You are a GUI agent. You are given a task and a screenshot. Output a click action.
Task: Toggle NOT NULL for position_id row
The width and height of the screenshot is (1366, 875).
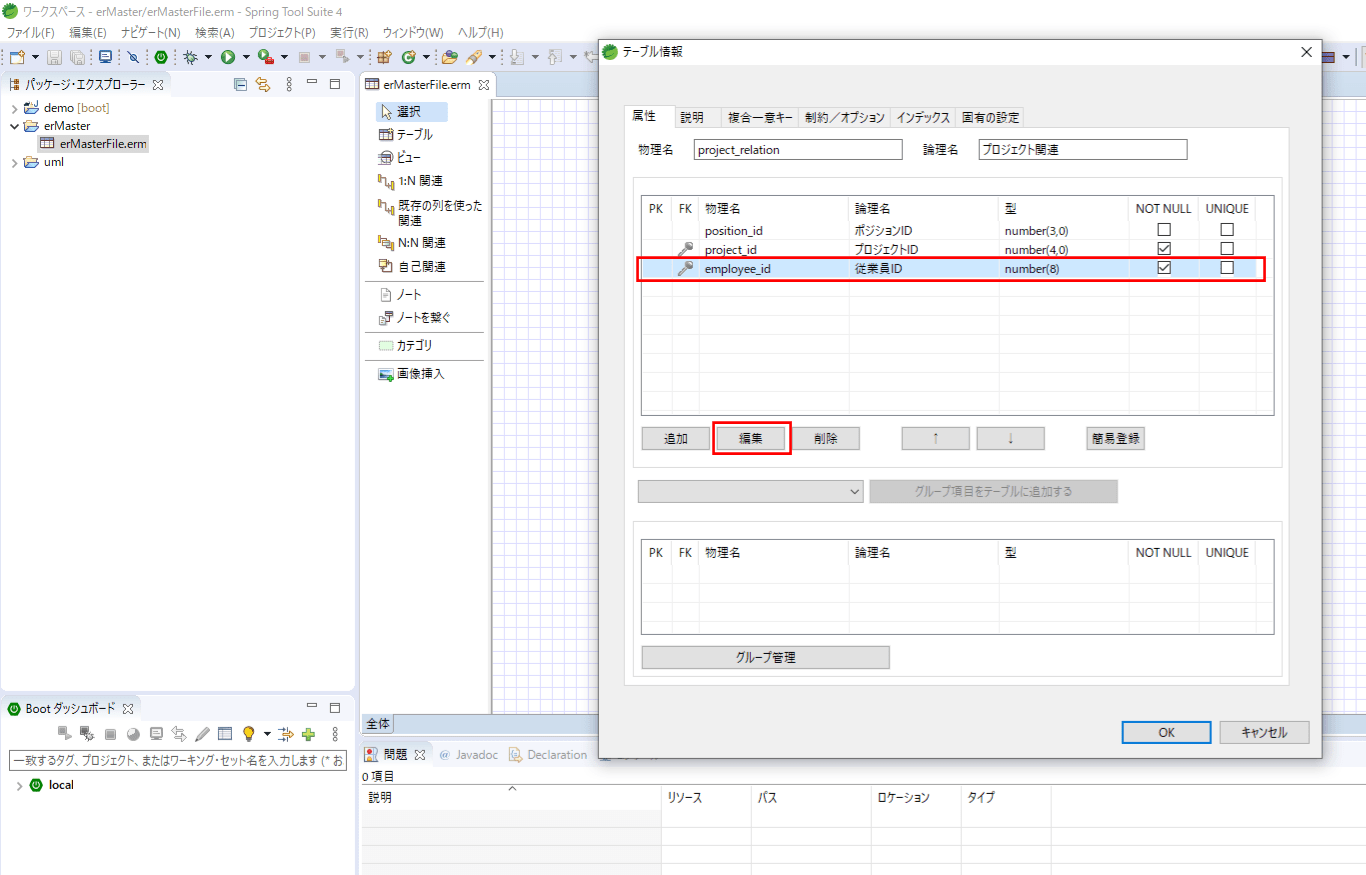point(1163,231)
